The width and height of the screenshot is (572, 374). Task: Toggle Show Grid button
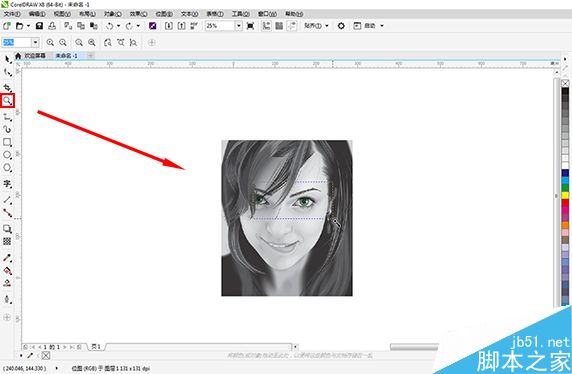(279, 26)
